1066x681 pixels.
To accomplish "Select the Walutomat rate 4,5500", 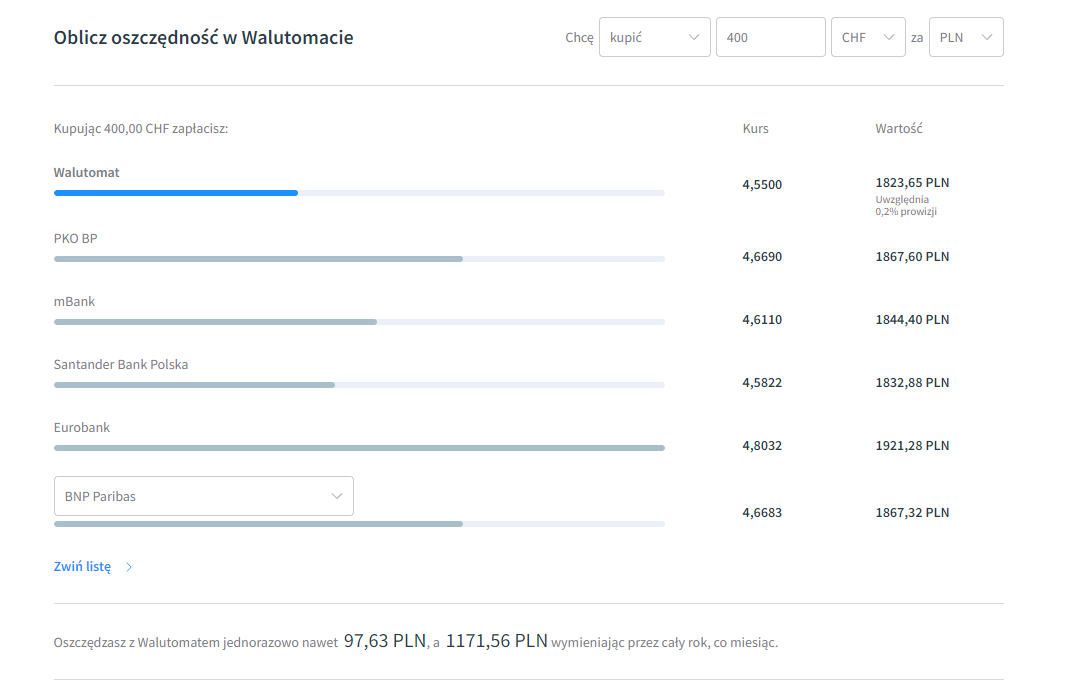I will click(762, 185).
